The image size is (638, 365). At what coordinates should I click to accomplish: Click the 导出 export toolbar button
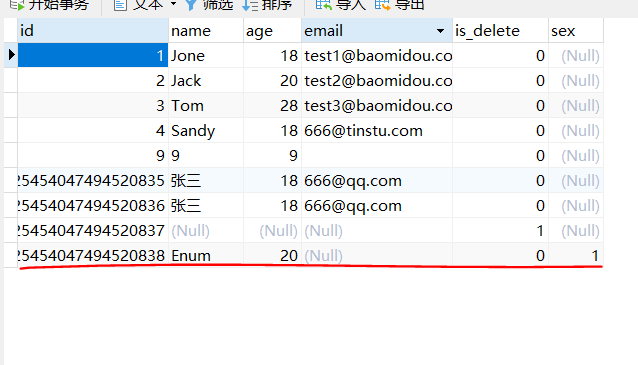(x=400, y=5)
